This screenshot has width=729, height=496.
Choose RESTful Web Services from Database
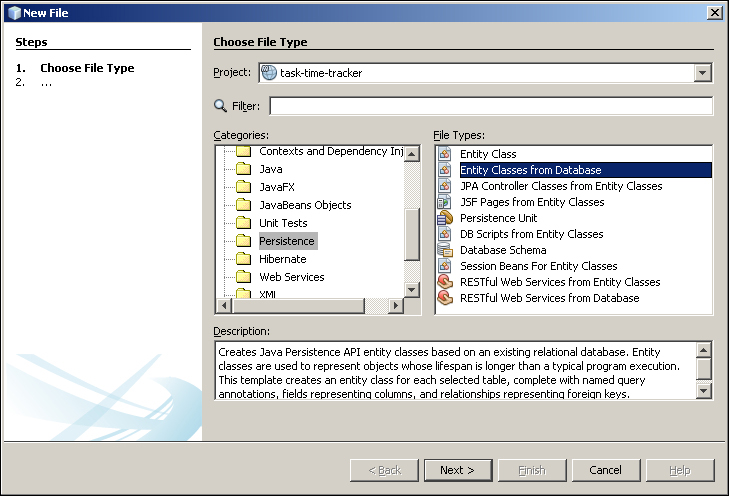click(550, 298)
